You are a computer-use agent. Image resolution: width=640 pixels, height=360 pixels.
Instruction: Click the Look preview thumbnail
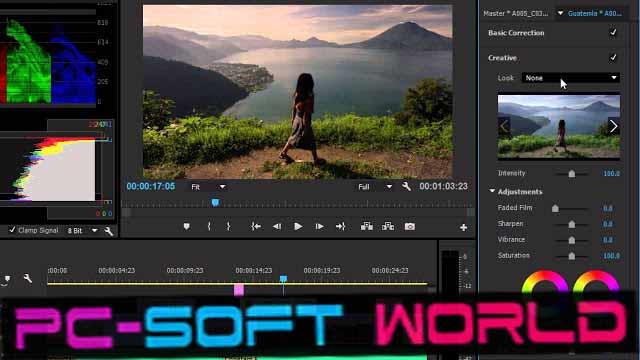pos(559,127)
